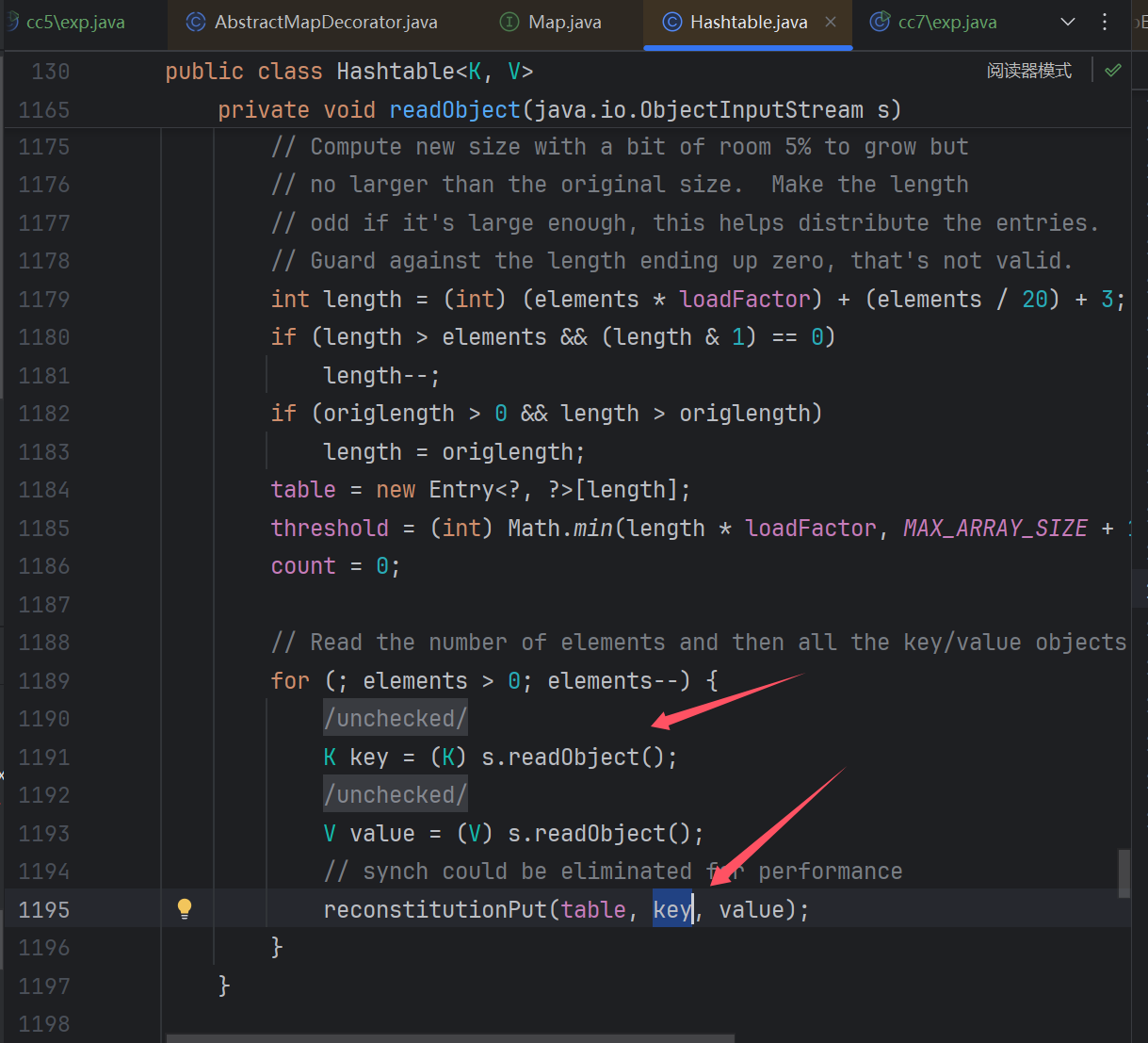The image size is (1148, 1043).
Task: Open the editor tab options menu
Action: (x=1105, y=22)
